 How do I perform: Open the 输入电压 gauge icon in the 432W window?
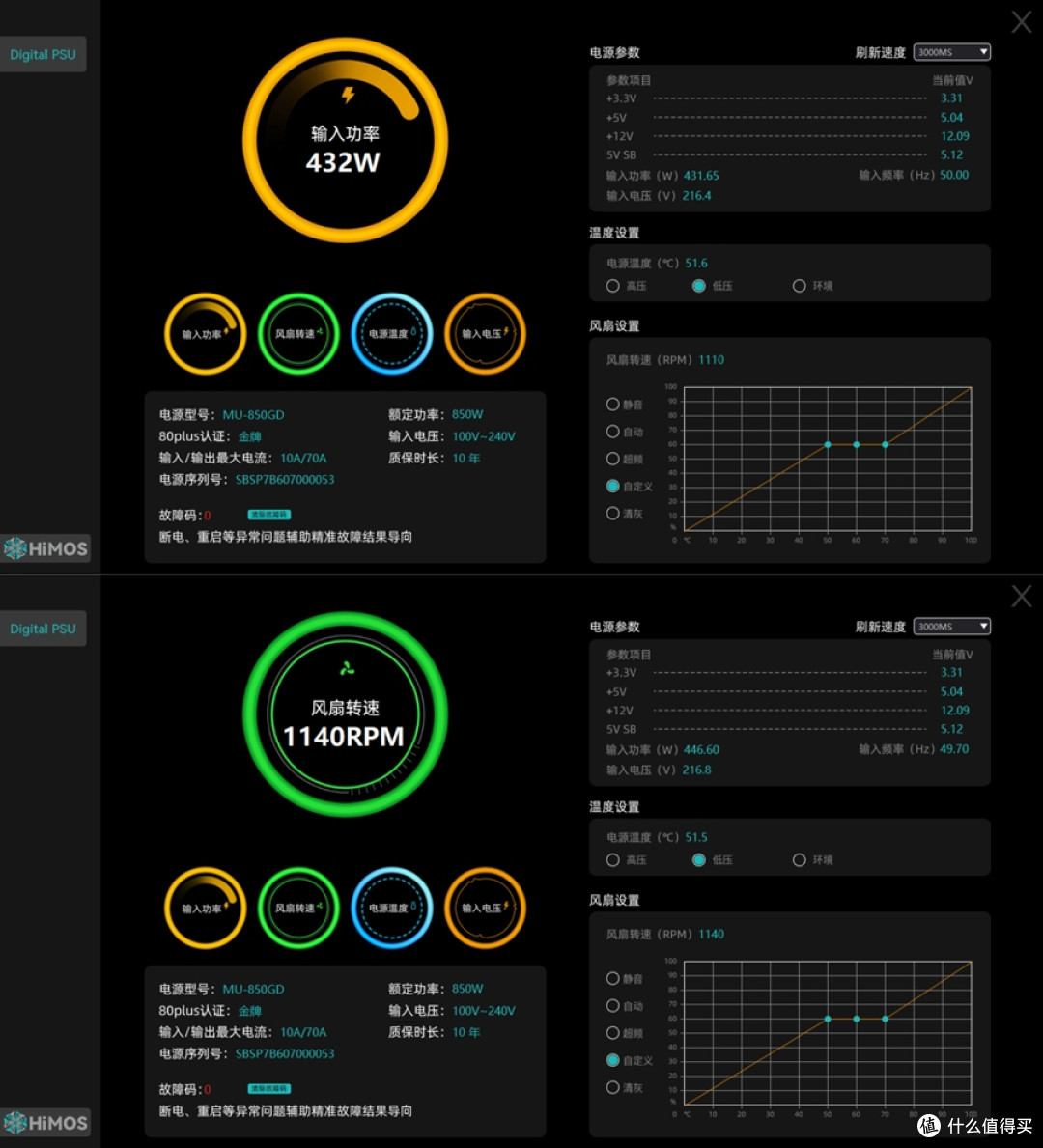[485, 334]
